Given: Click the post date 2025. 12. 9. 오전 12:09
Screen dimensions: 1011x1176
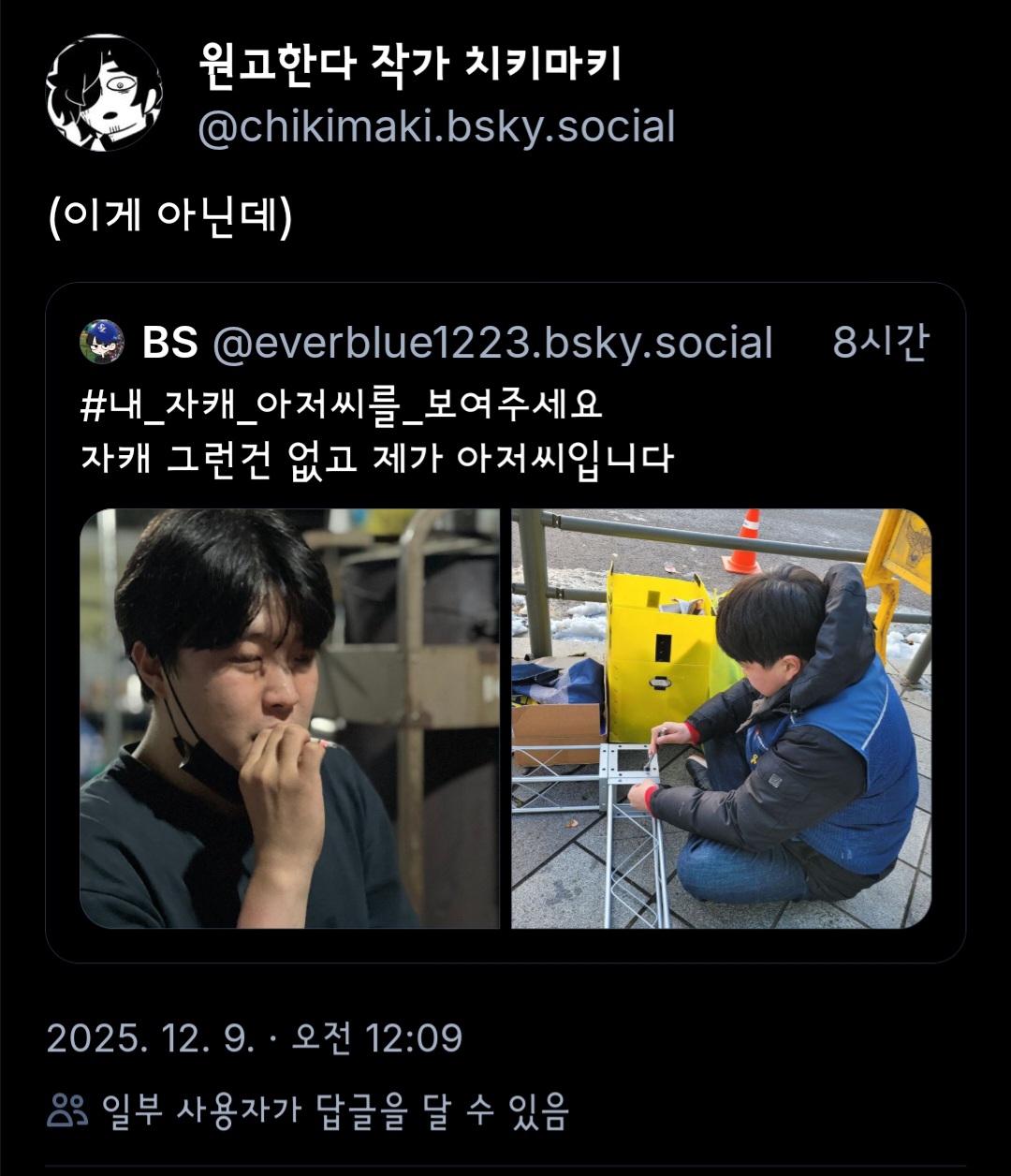Looking at the screenshot, I should coord(255,1038).
